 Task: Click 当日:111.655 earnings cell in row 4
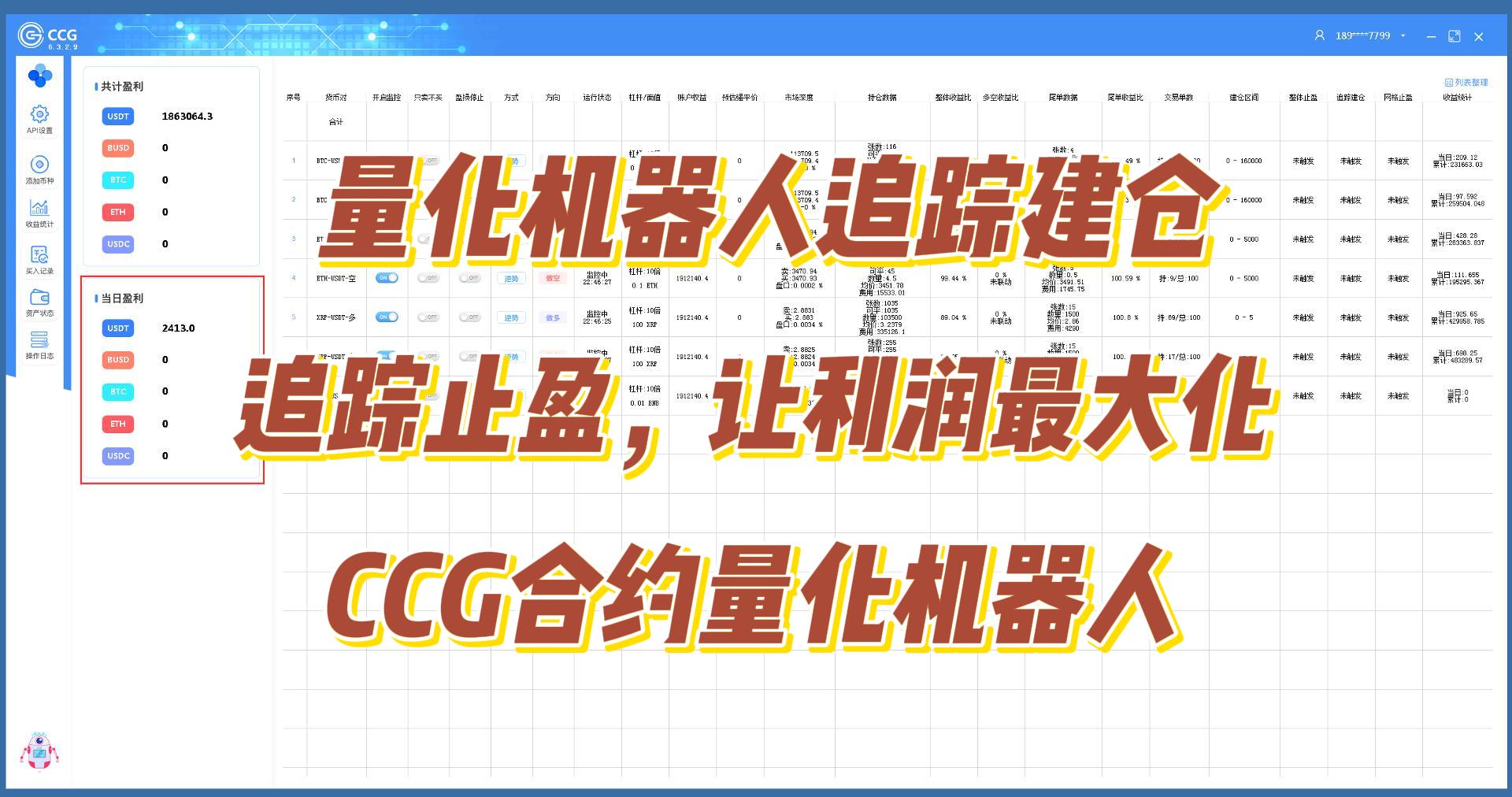click(x=1457, y=279)
